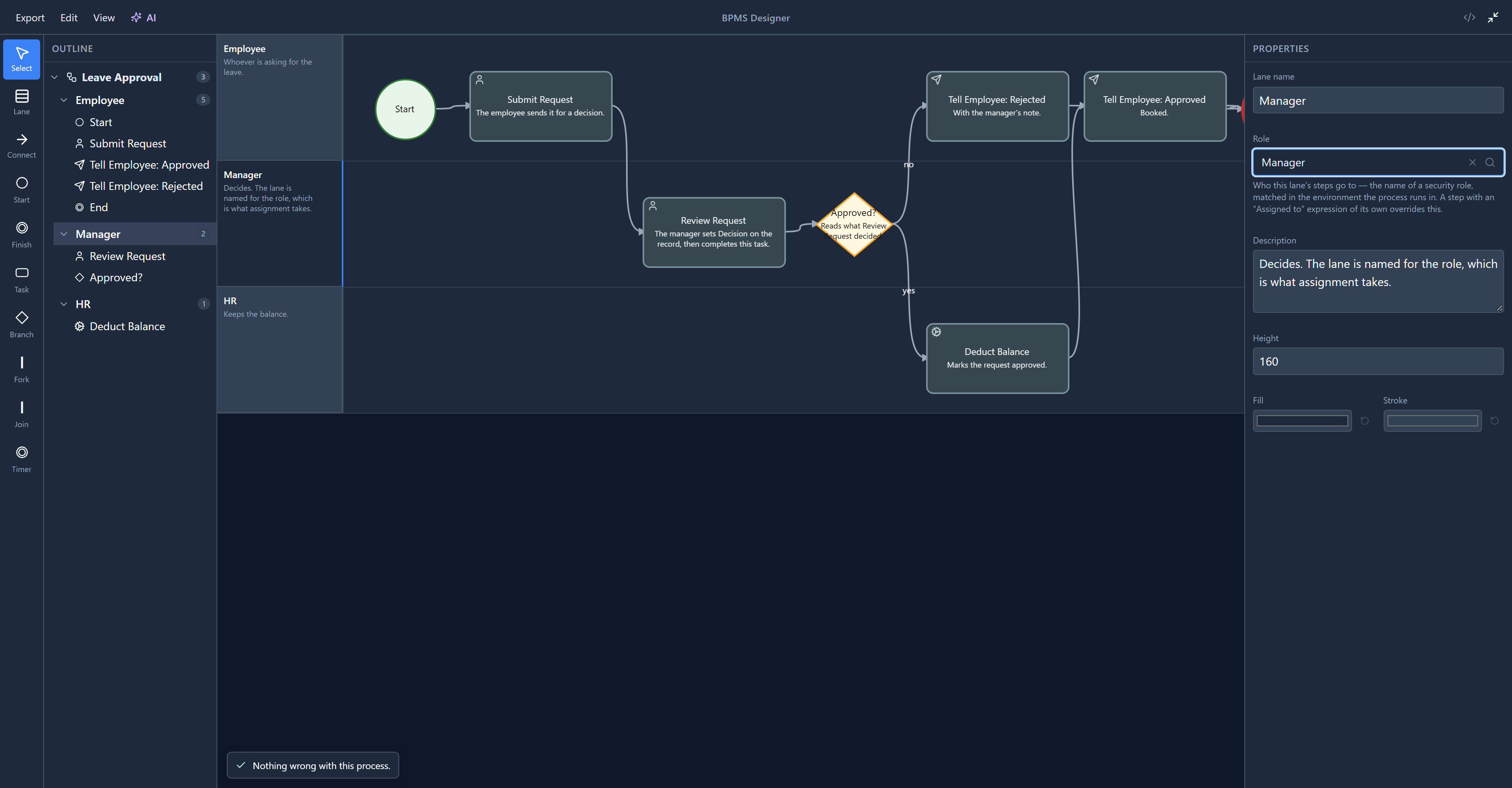This screenshot has width=1512, height=788.
Task: Pick the Branch diamond tool
Action: [x=22, y=325]
